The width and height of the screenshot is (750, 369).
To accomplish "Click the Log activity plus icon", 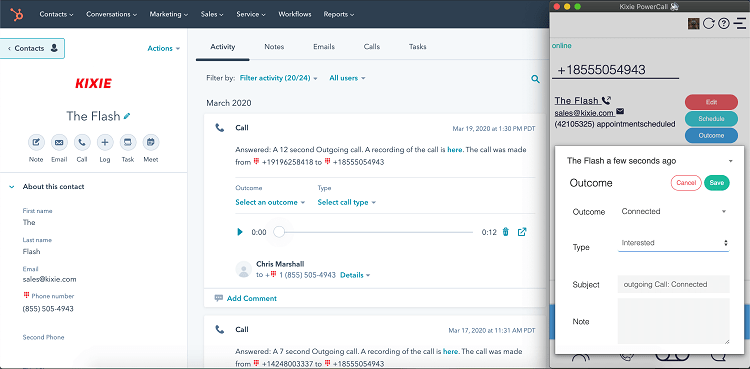I will coord(105,142).
